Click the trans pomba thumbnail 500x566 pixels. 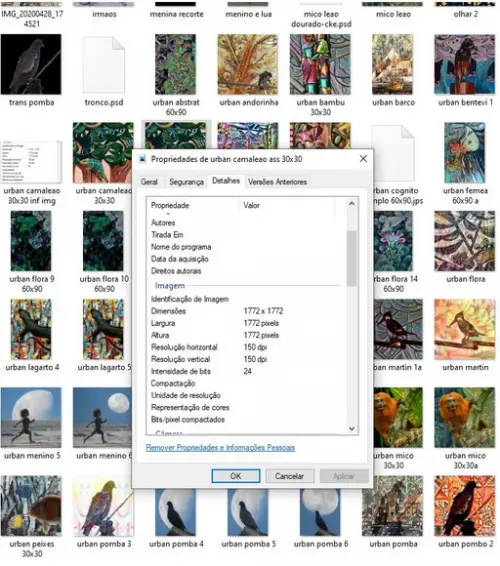(x=31, y=64)
